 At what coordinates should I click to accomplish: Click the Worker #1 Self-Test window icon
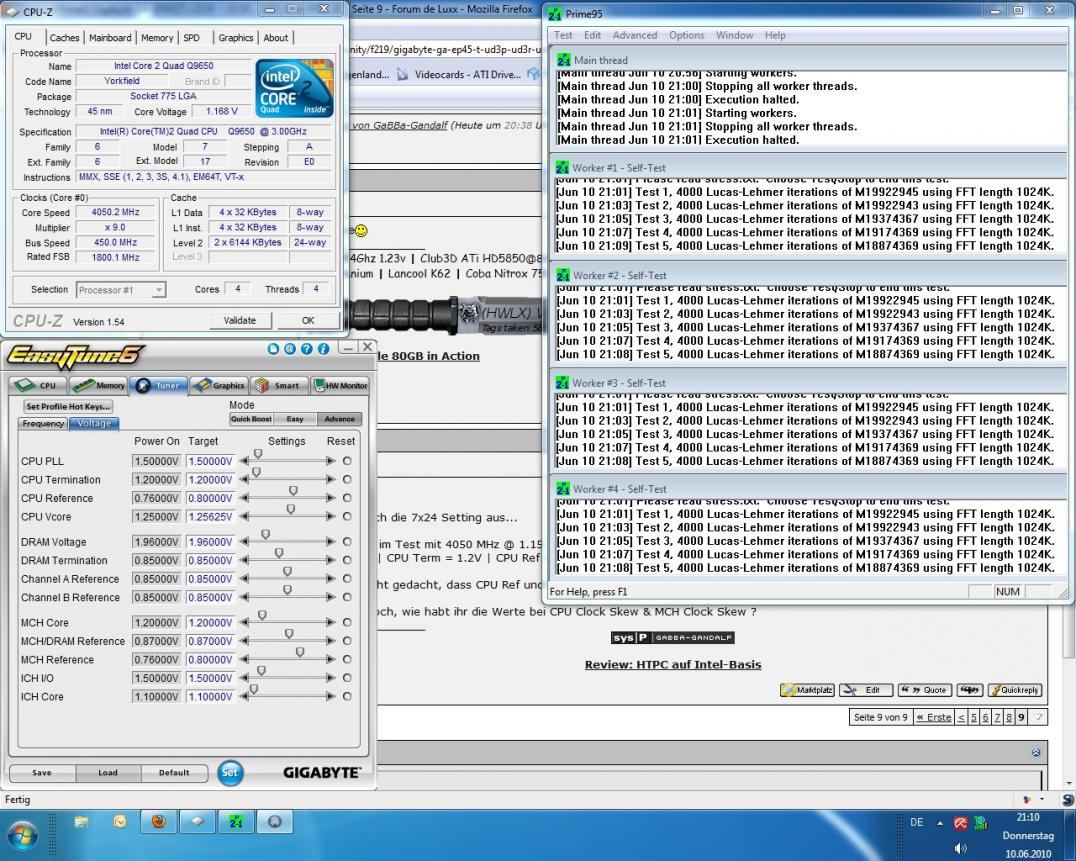coord(563,167)
